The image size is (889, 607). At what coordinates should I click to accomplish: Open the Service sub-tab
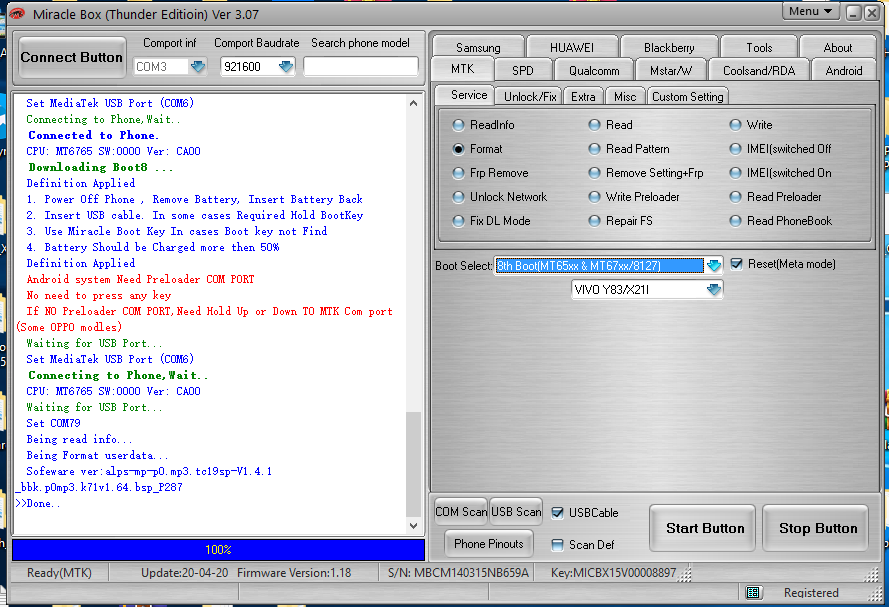pyautogui.click(x=465, y=95)
